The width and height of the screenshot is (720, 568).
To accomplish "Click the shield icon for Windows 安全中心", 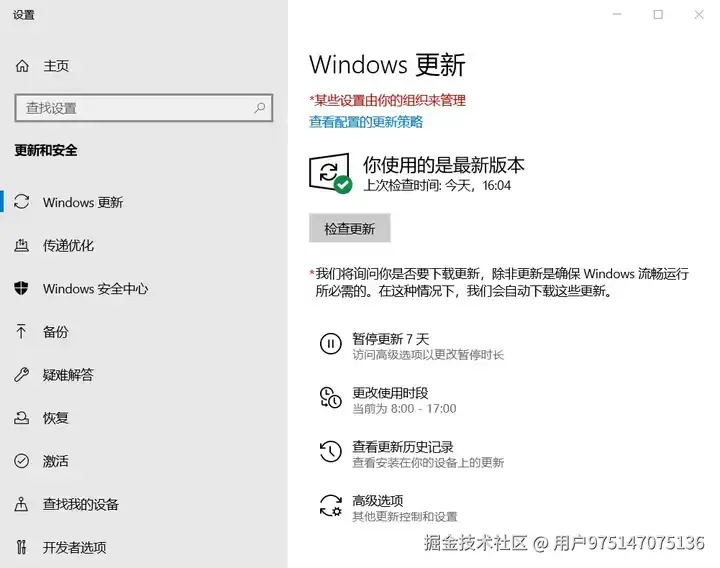I will [x=21, y=288].
